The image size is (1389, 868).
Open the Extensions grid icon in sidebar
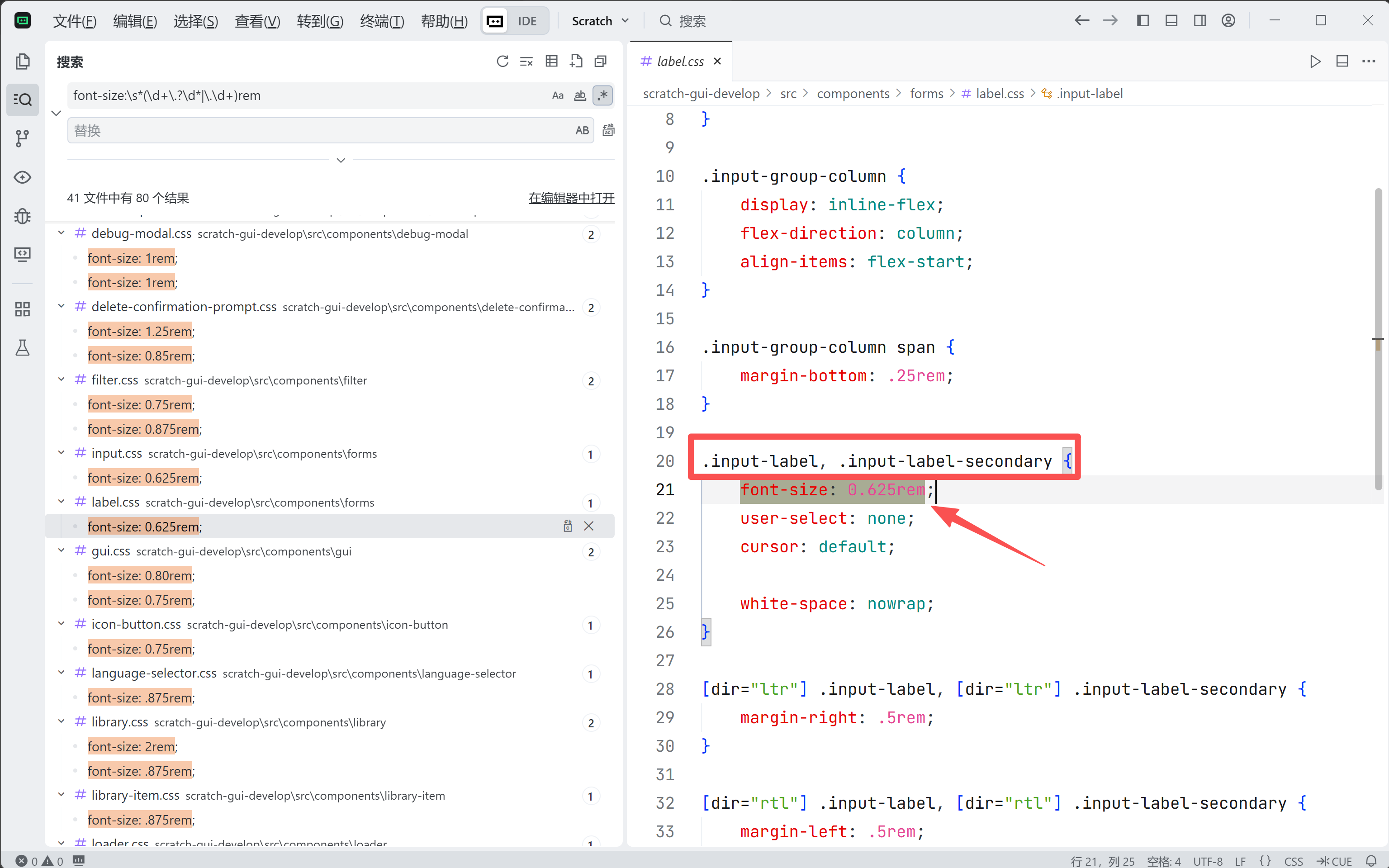(22, 309)
